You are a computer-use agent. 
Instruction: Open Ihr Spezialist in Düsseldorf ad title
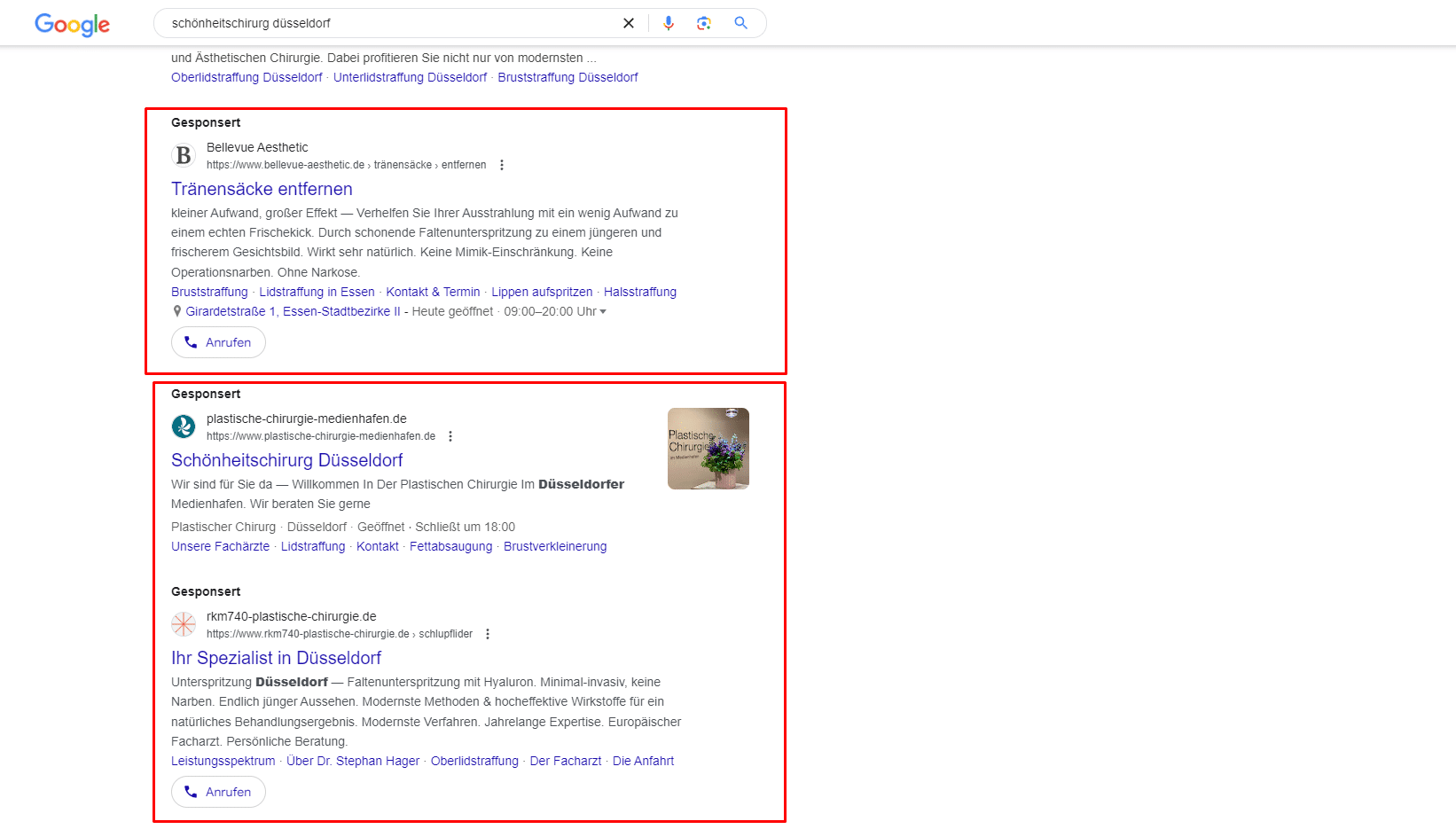(x=276, y=658)
